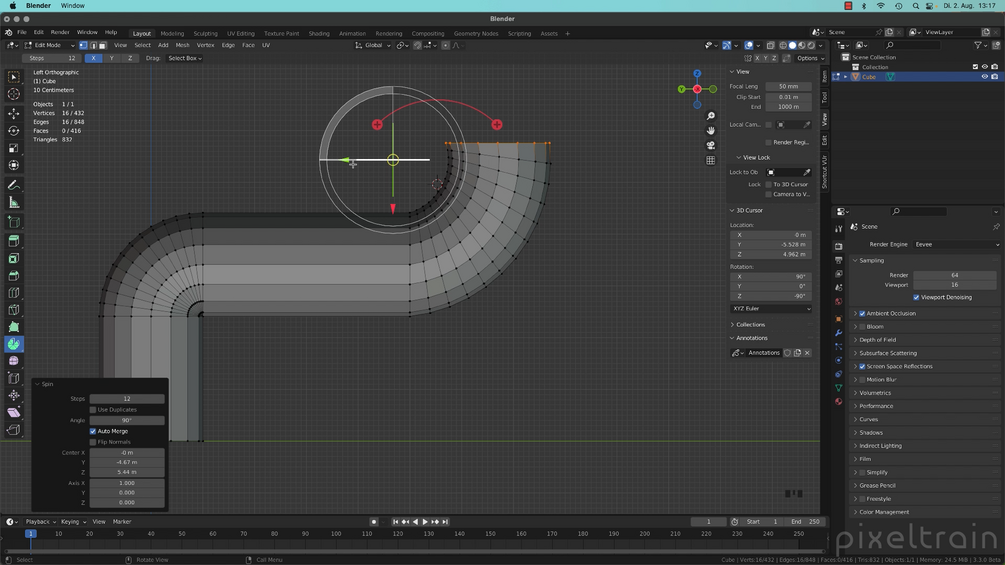Open the Edit Mode dropdown

tap(50, 45)
